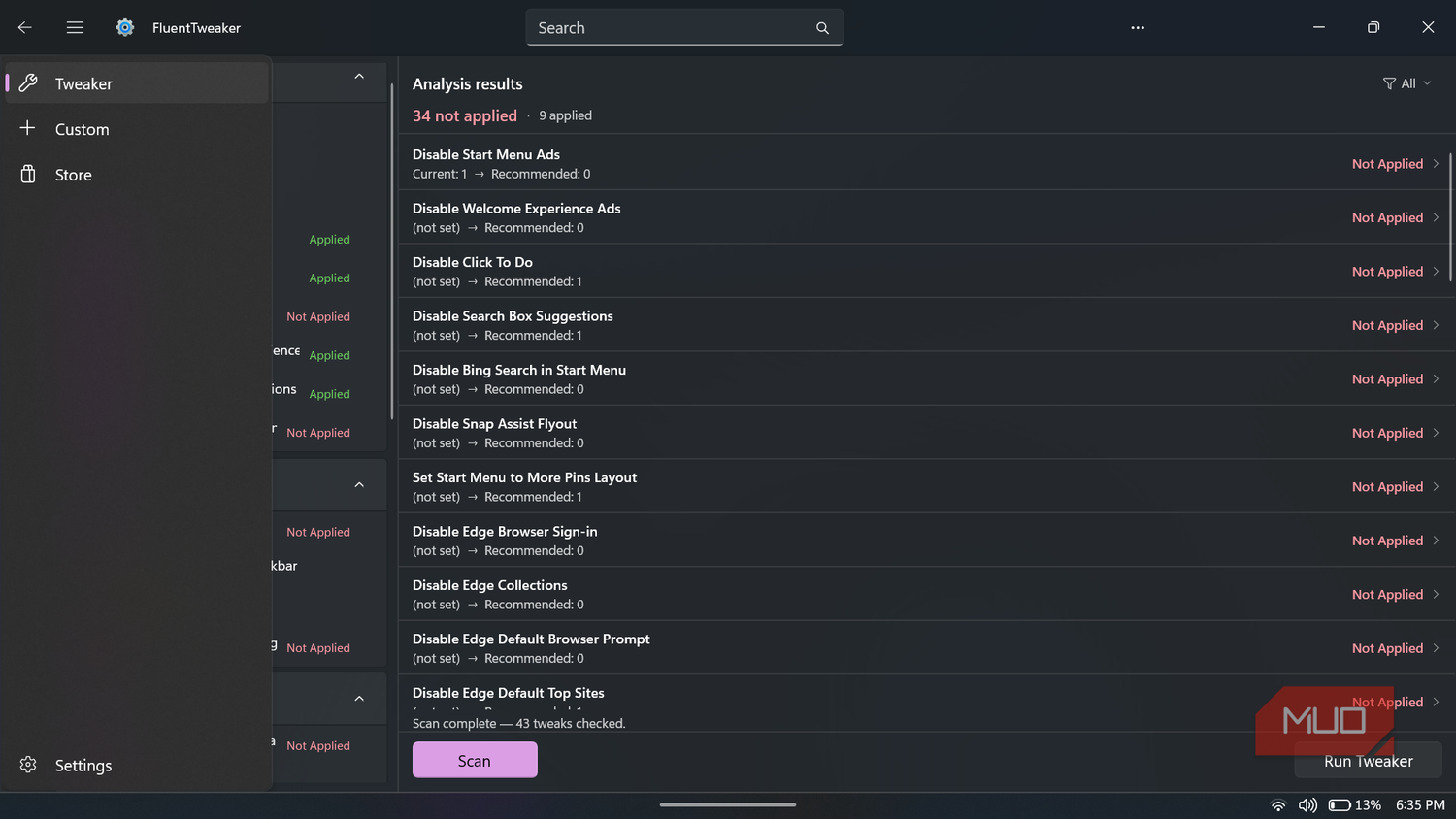Click the 'Disable Welcome Experience Ads' title

[x=516, y=209]
